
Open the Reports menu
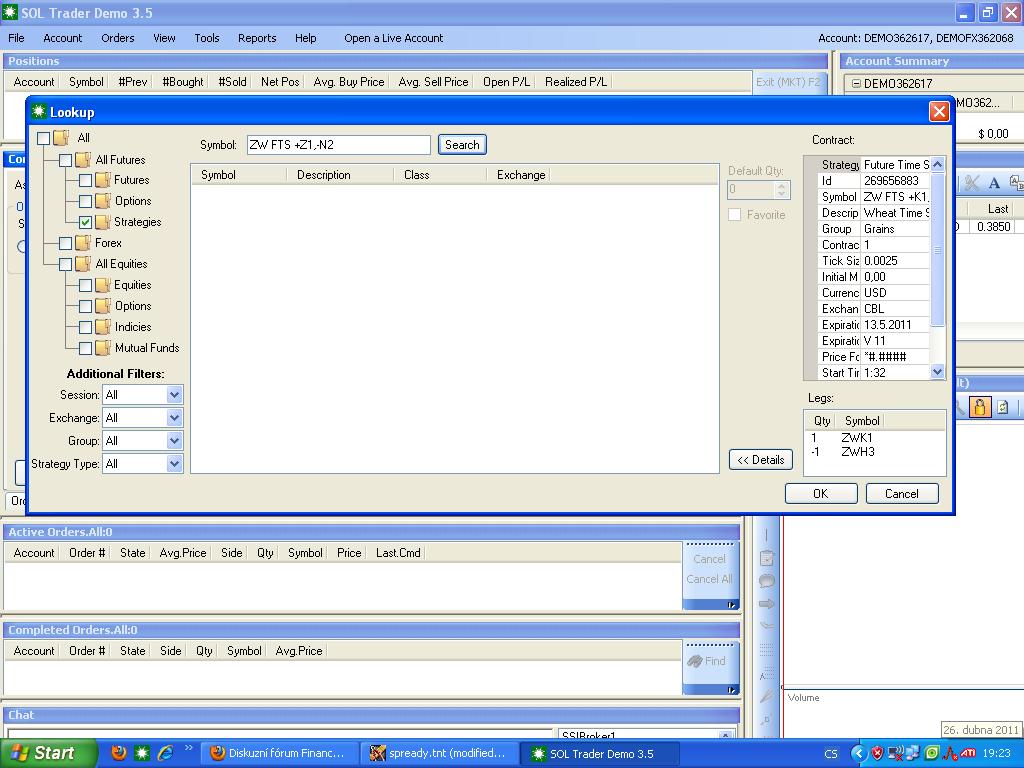tap(256, 38)
